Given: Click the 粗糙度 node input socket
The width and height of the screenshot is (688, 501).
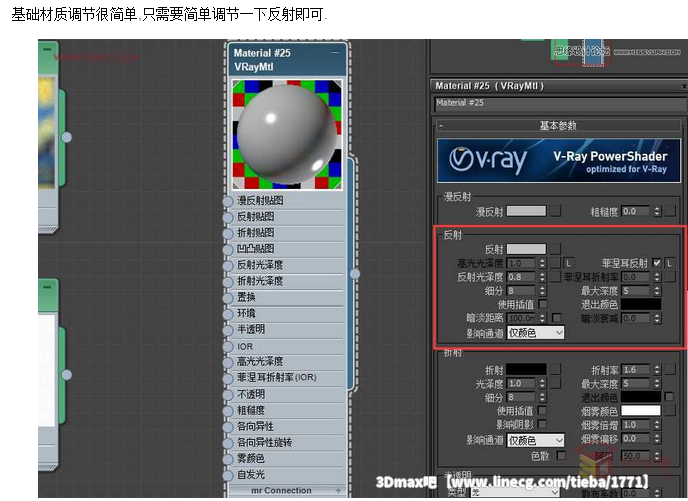Looking at the screenshot, I should click(228, 411).
